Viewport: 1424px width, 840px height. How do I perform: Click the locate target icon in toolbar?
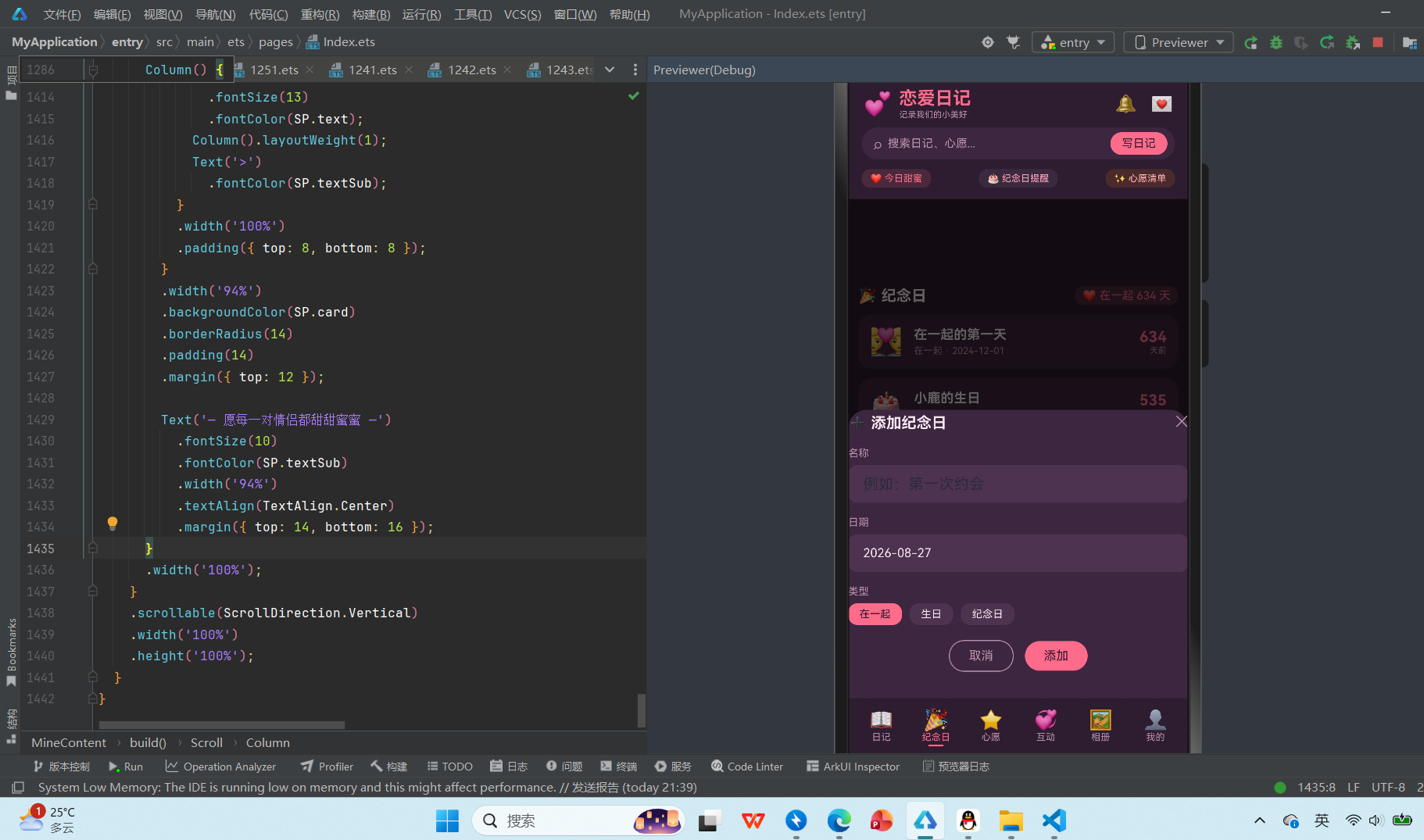[x=988, y=42]
